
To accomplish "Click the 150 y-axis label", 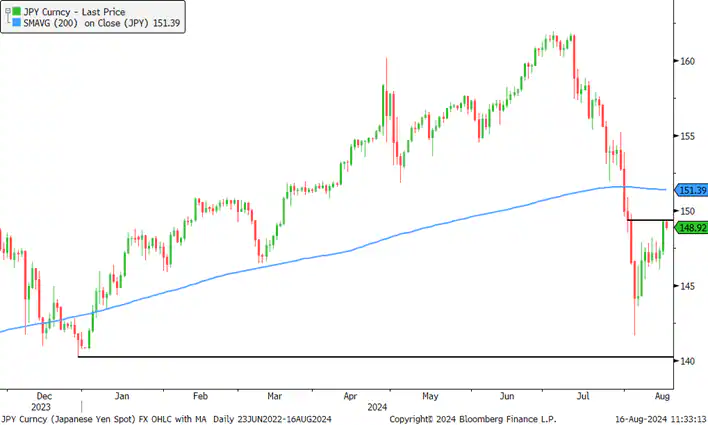I will pos(687,211).
